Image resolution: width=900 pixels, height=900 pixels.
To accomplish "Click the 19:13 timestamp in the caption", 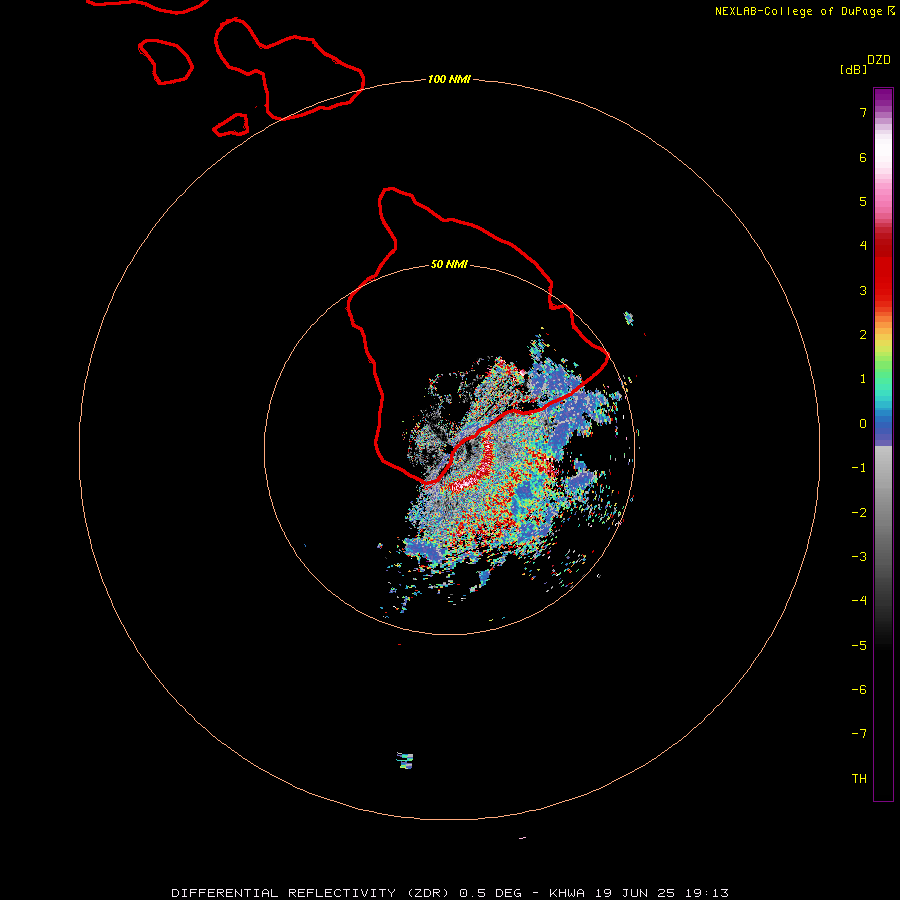I will coord(707,893).
